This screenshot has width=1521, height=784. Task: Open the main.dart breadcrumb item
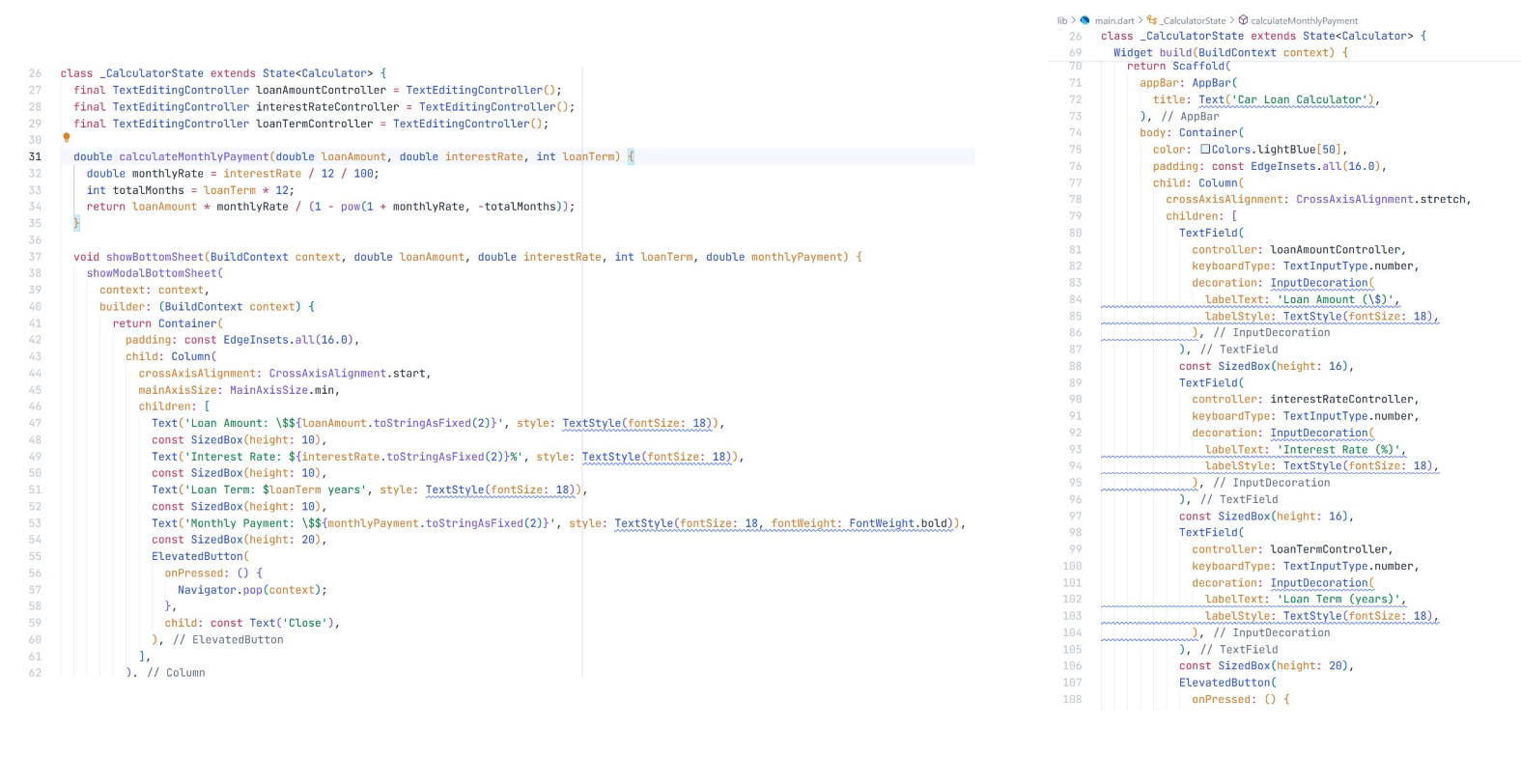tap(1114, 20)
